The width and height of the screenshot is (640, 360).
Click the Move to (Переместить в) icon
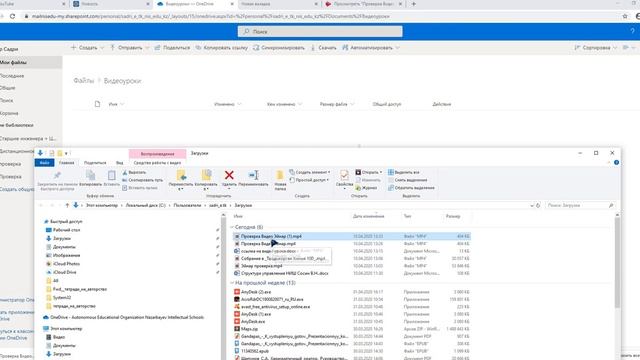[181, 176]
